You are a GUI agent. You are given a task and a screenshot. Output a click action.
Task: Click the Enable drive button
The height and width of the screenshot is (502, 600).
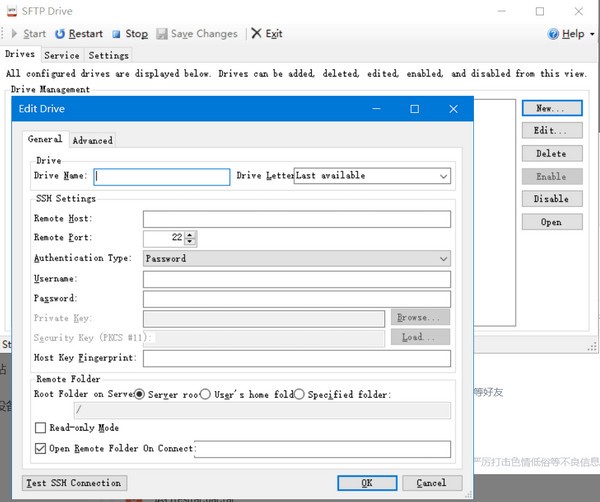552,176
